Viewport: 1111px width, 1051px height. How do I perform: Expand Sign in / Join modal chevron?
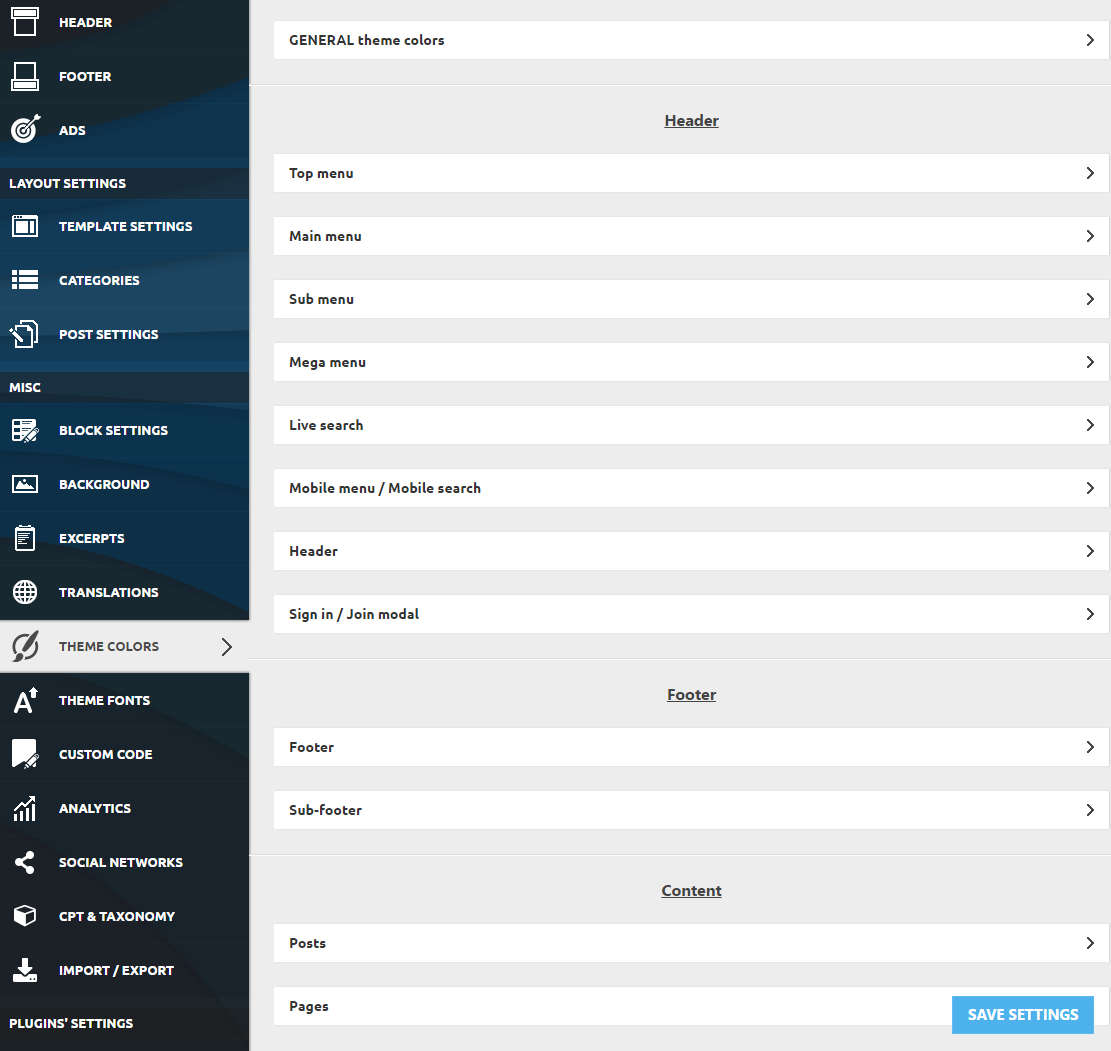click(1090, 614)
